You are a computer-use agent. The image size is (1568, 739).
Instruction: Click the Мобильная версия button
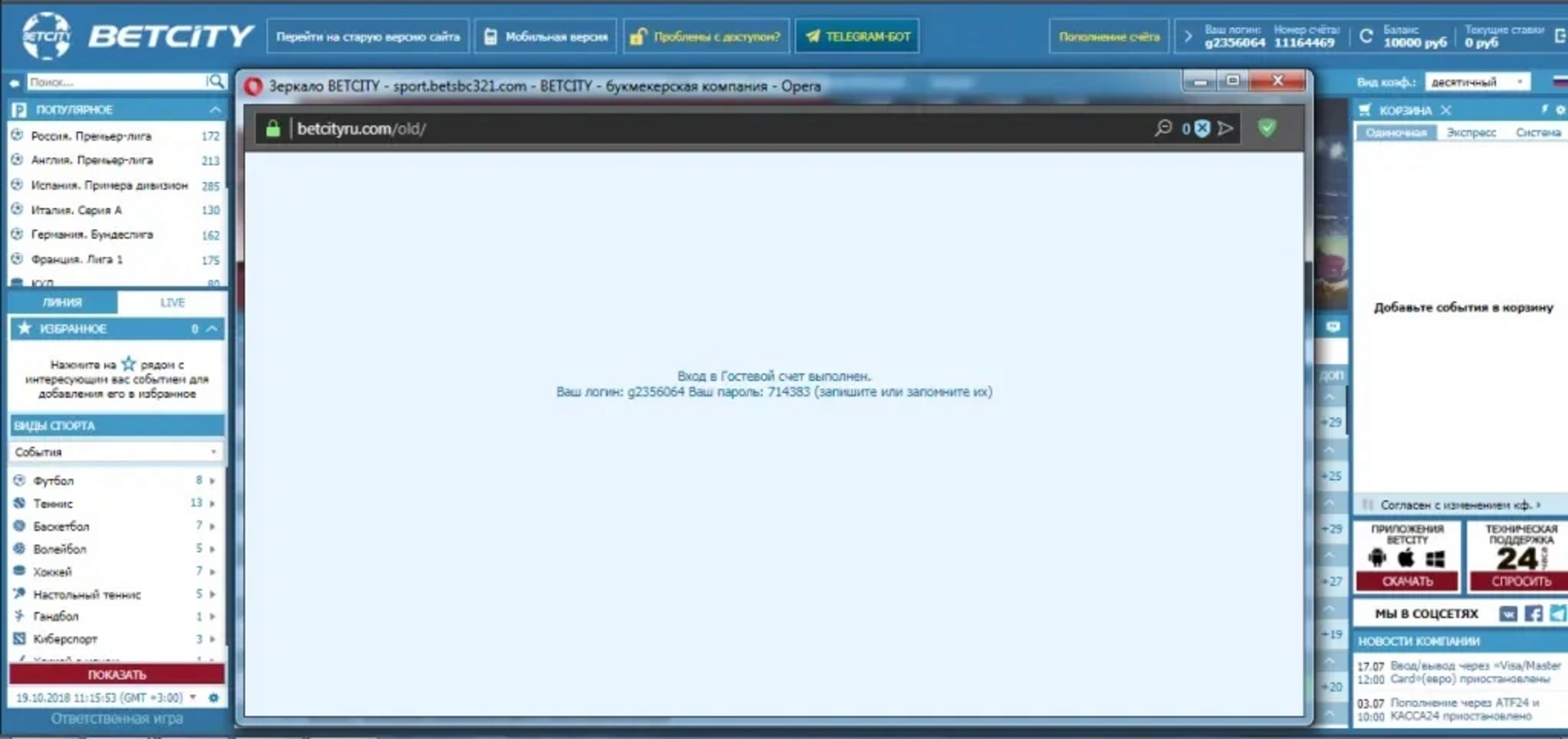pyautogui.click(x=546, y=36)
